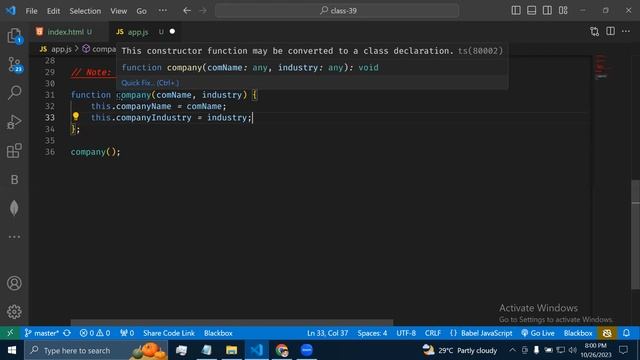Open master branch picker in status bar

pos(41,333)
